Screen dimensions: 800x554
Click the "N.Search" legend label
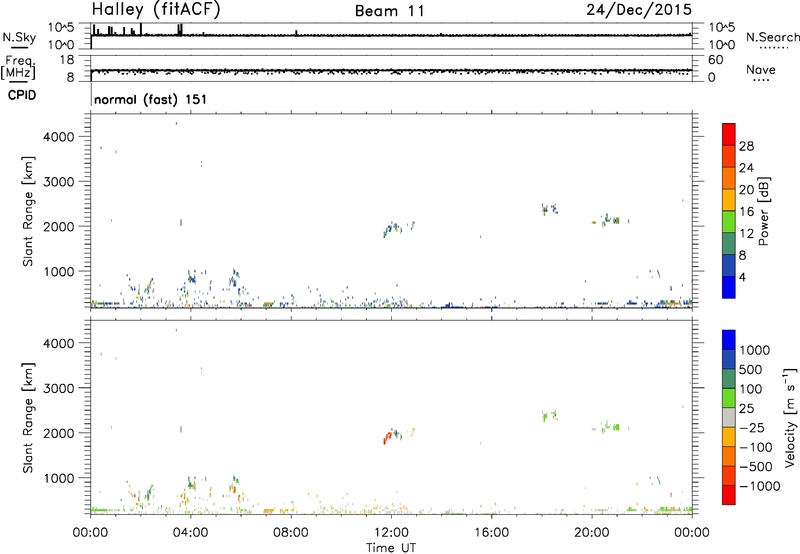pyautogui.click(x=772, y=37)
